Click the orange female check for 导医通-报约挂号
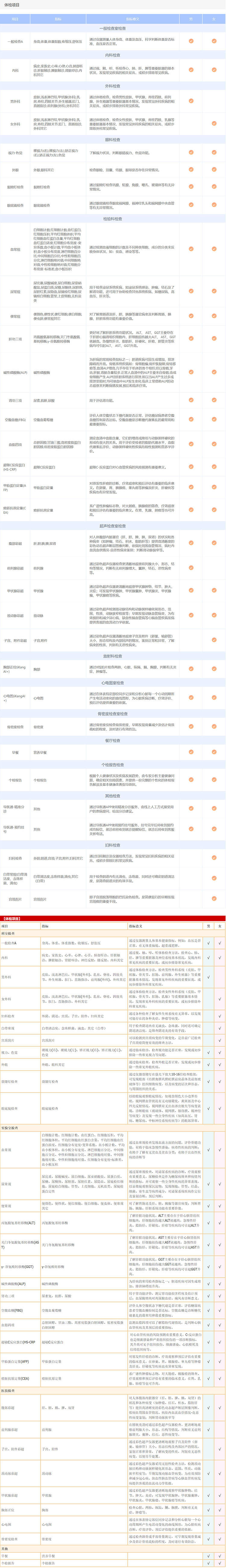This screenshot has width=226, height=1568. coord(214,829)
